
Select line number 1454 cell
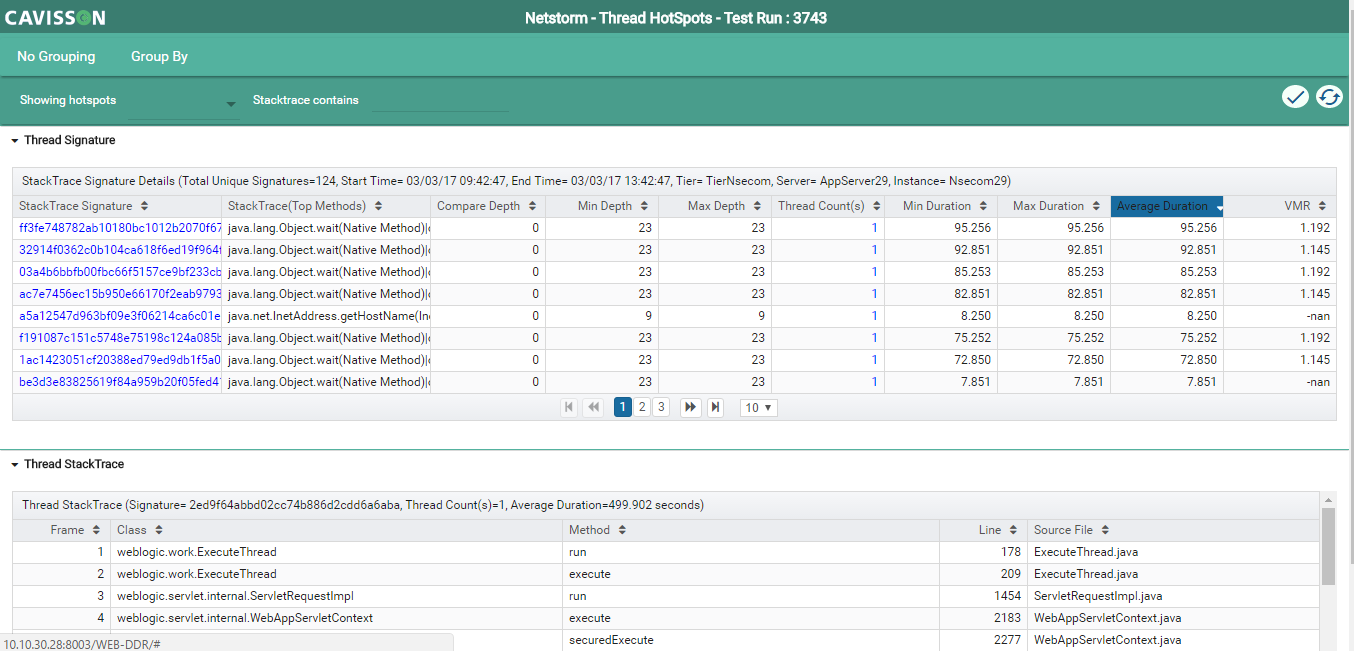tap(983, 596)
